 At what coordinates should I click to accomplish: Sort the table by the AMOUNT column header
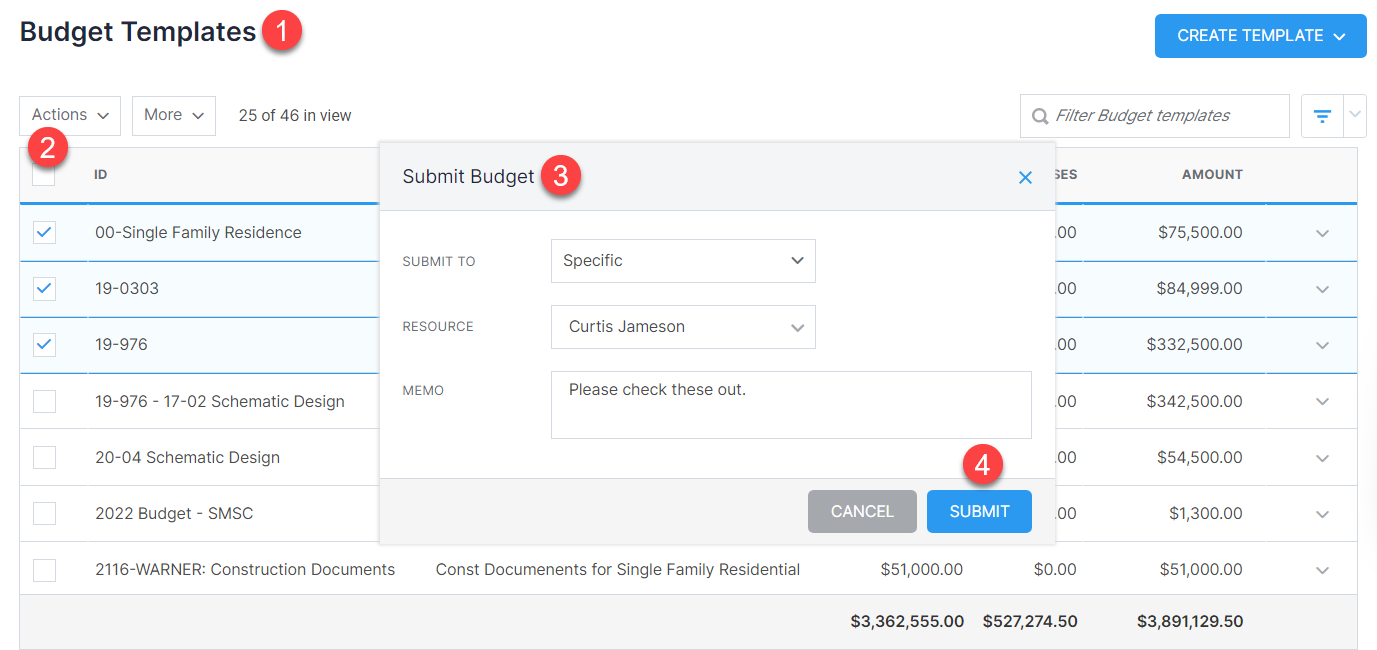click(x=1211, y=173)
